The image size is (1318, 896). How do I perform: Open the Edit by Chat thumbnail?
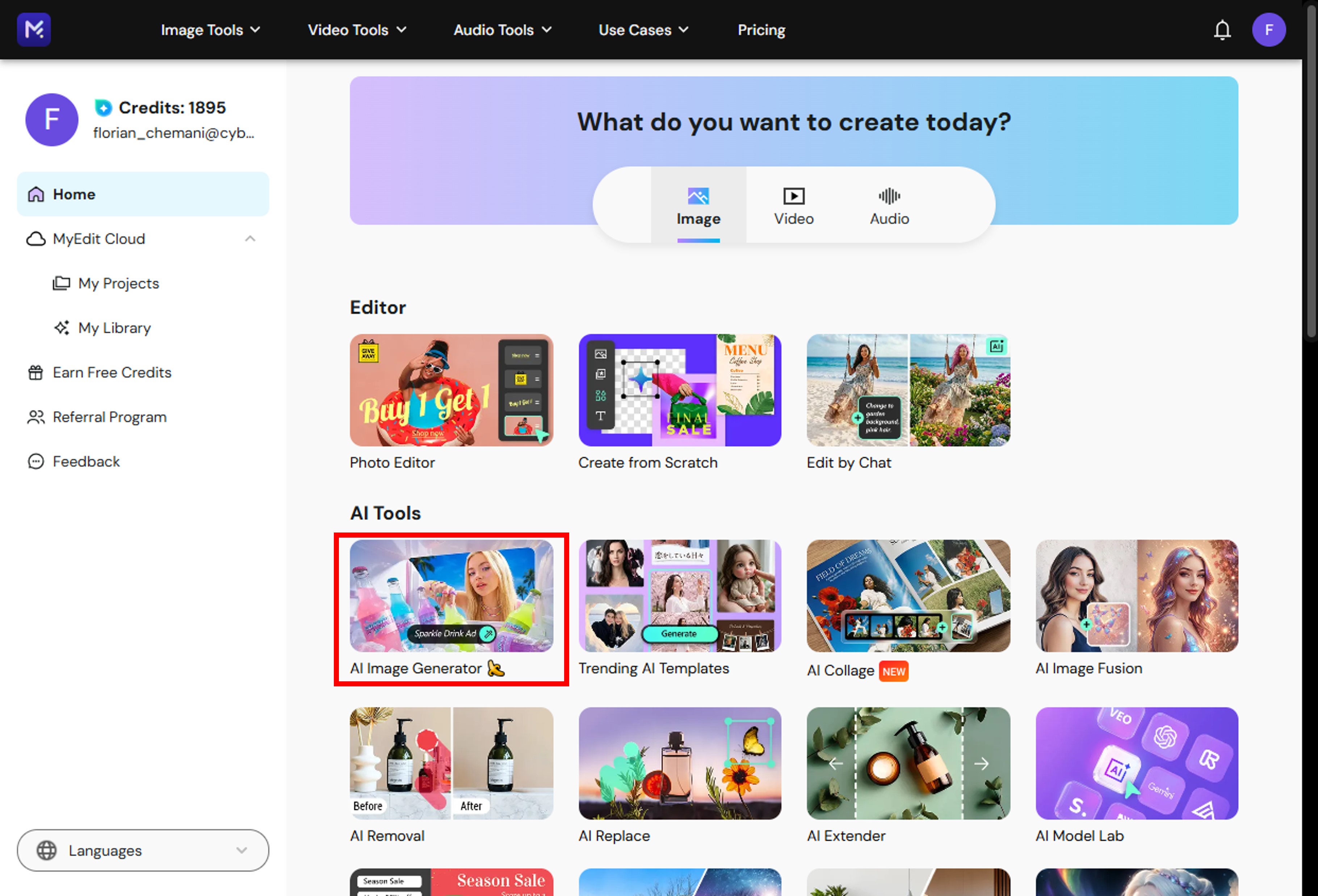point(908,390)
